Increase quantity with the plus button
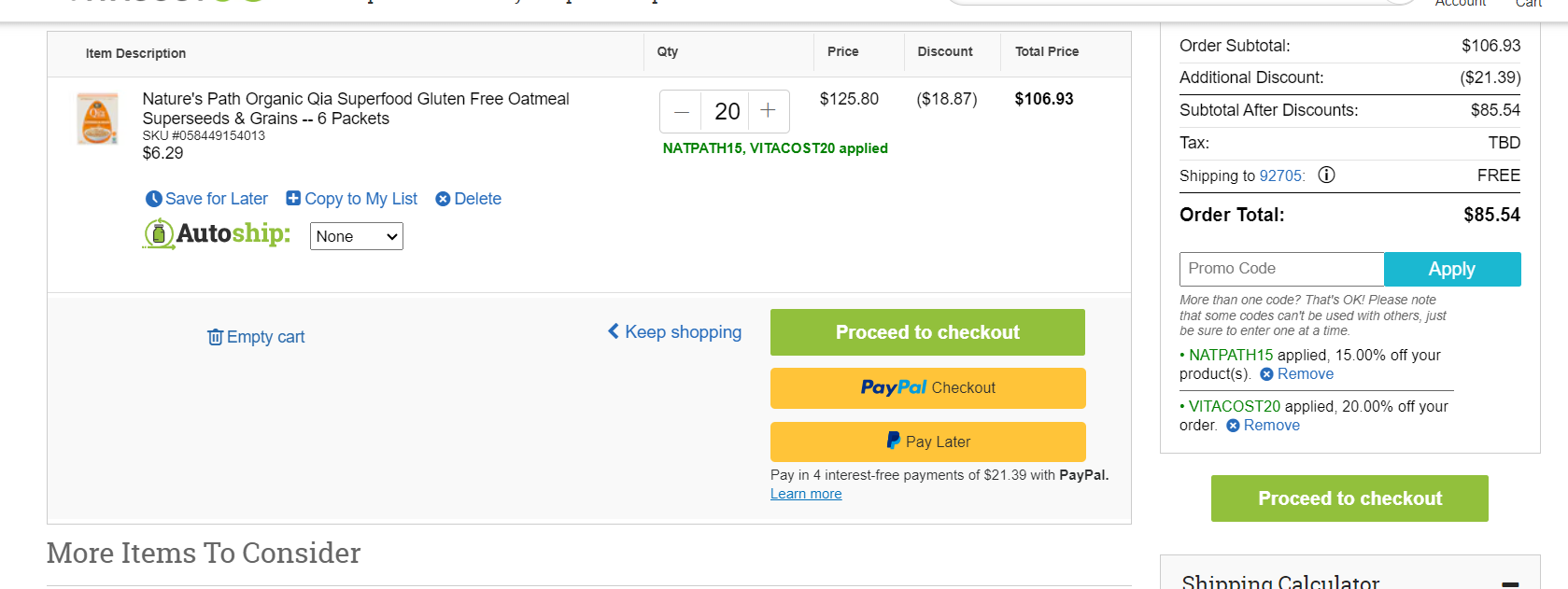 pos(769,111)
